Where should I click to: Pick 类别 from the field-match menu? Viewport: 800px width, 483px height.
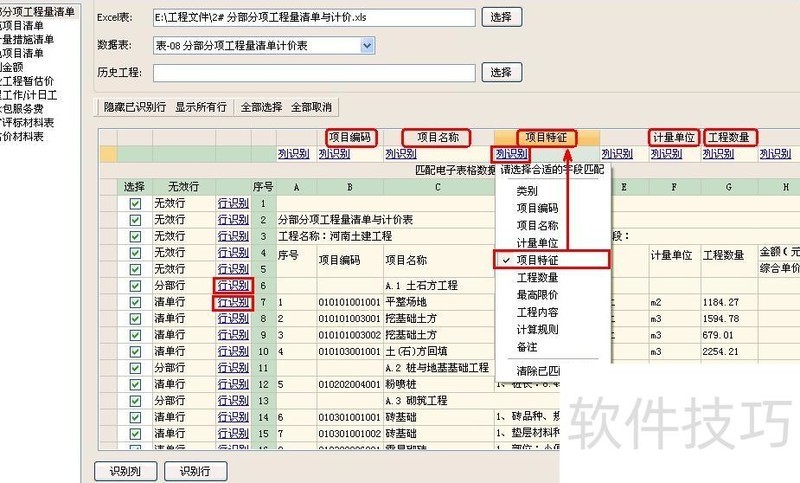click(x=526, y=190)
